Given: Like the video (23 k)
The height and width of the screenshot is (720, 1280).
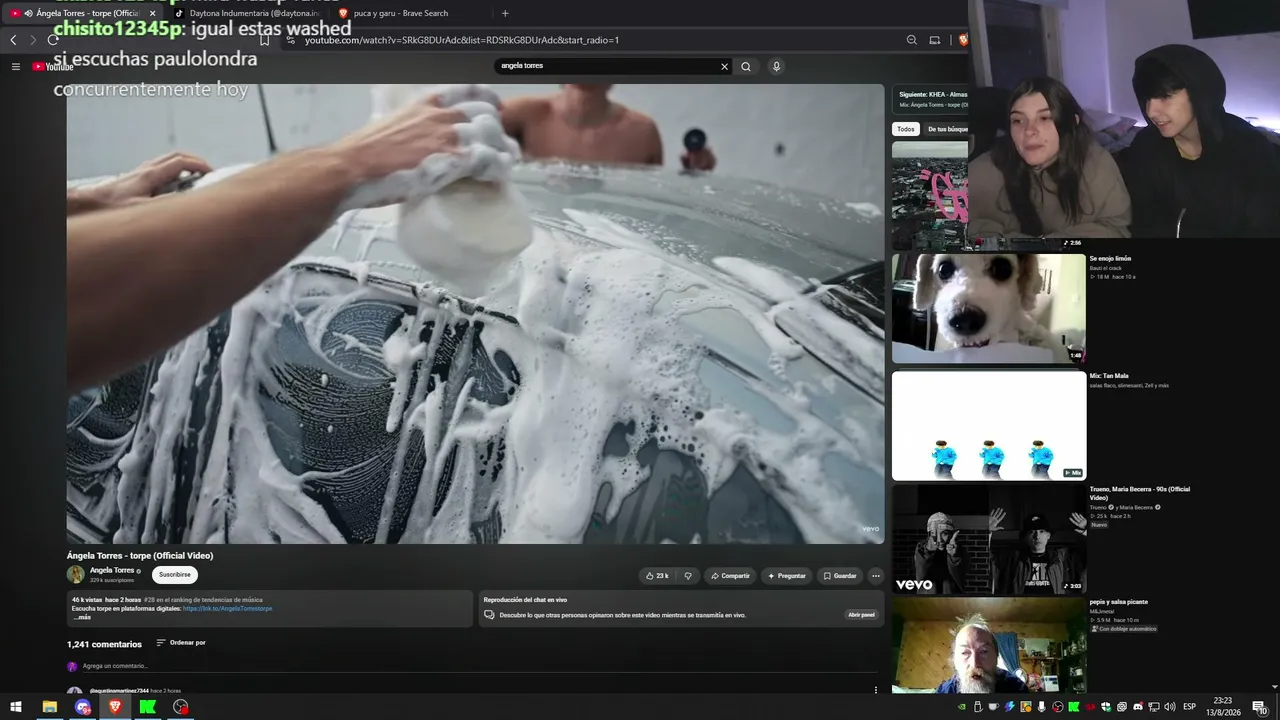Looking at the screenshot, I should point(657,576).
